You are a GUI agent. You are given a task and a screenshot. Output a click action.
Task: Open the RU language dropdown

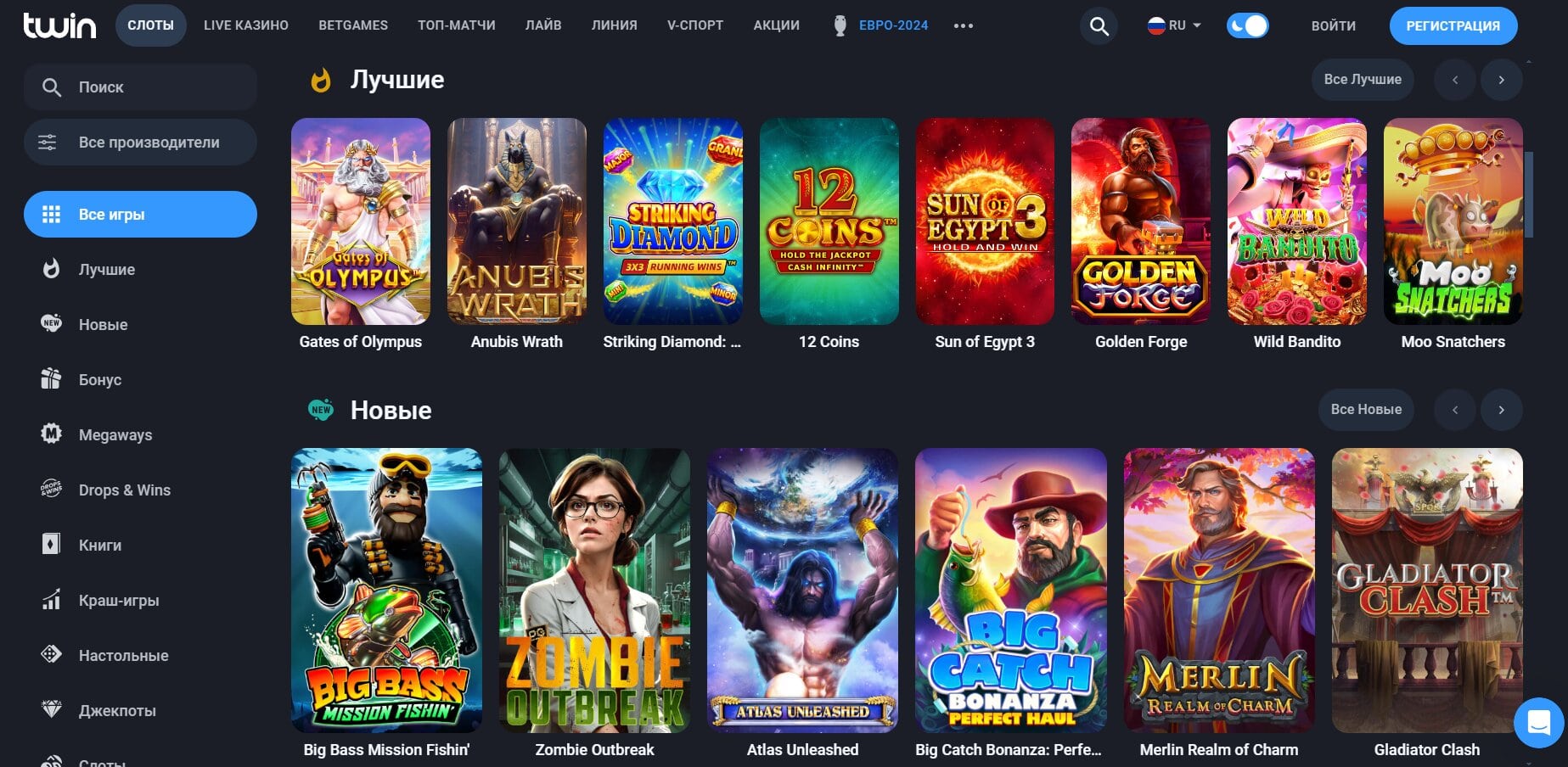point(1174,25)
